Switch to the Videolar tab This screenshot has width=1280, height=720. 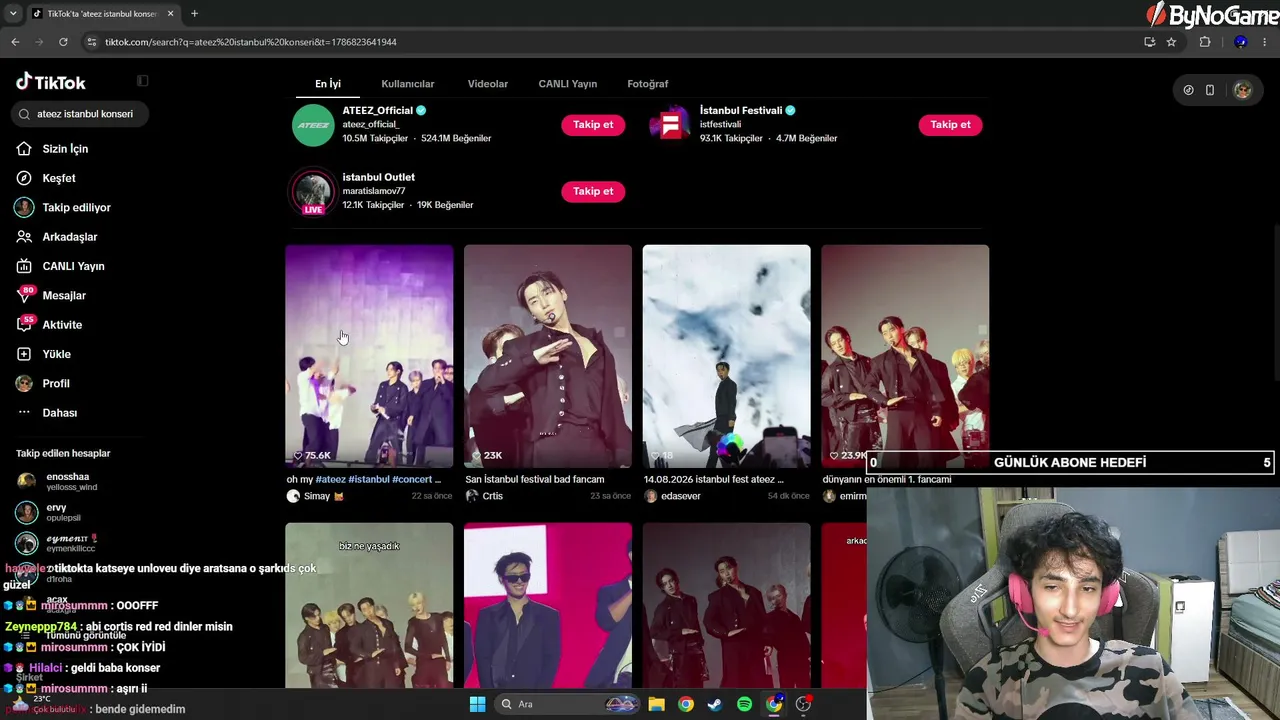(488, 84)
